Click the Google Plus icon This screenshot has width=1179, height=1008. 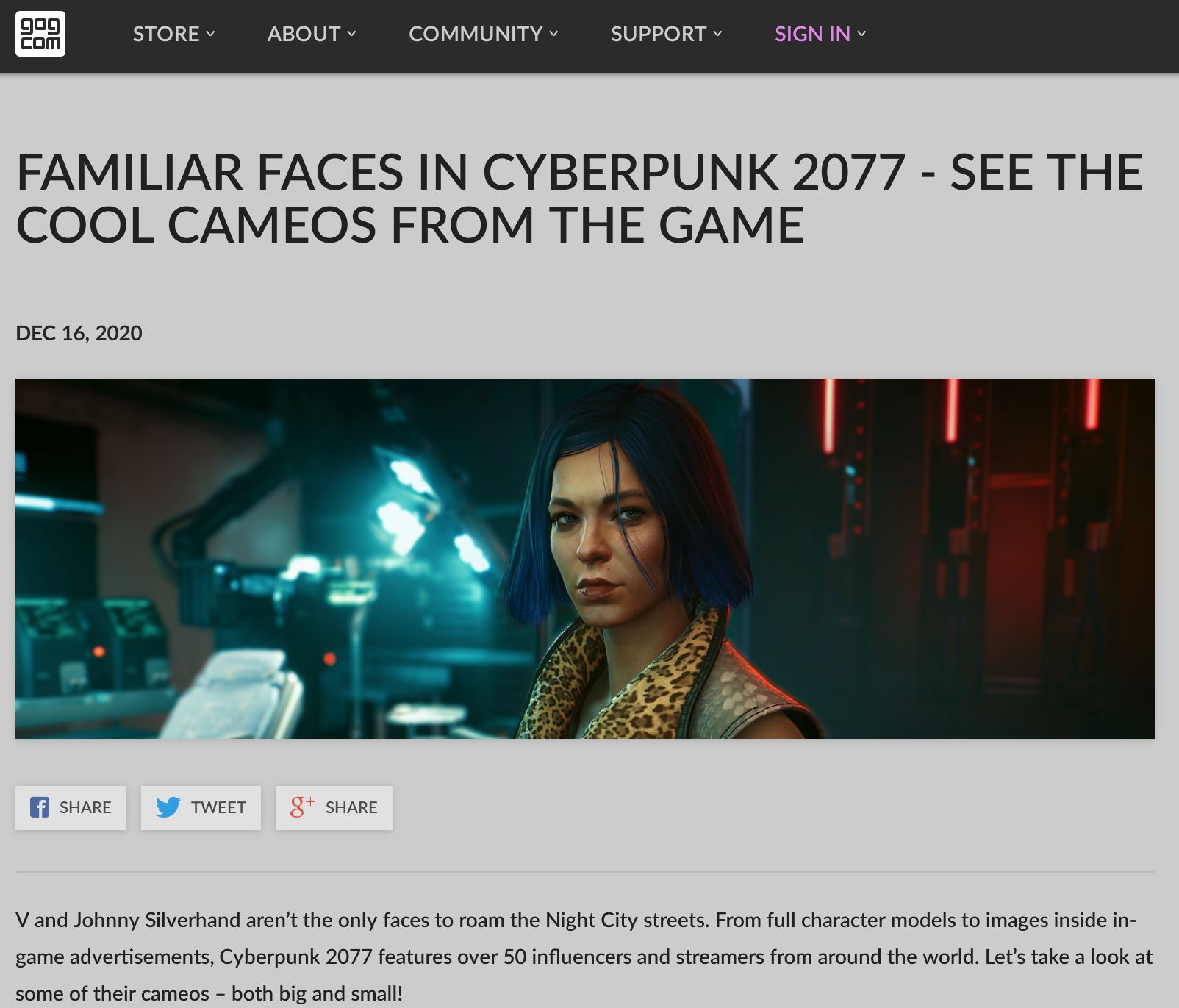302,807
